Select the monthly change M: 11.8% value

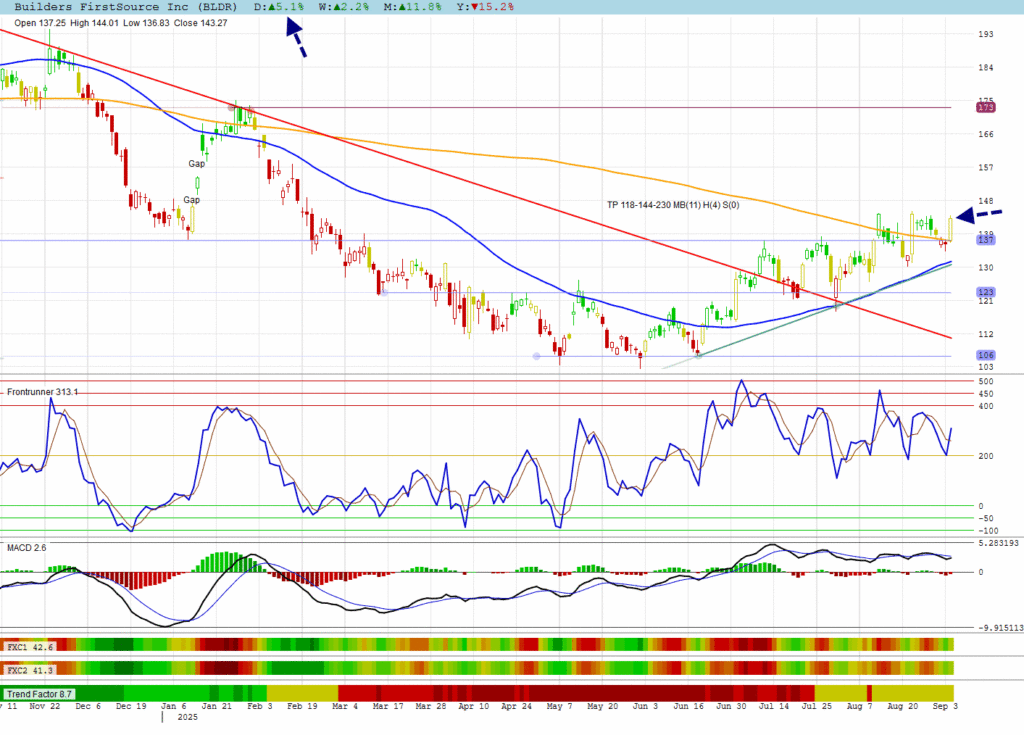(x=412, y=7)
